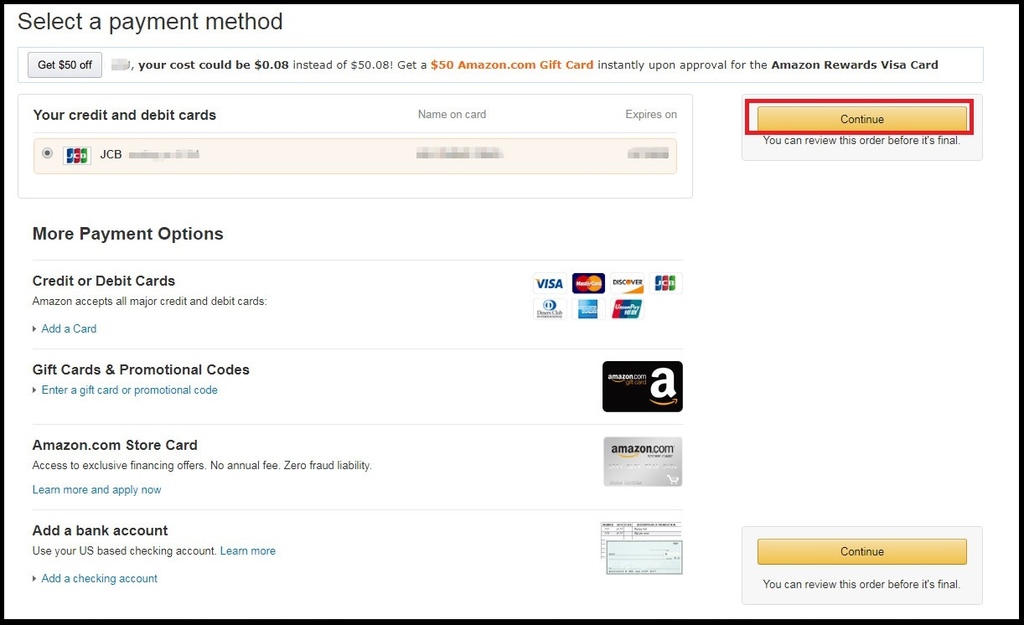The image size is (1024, 625).
Task: Click the Amazon.com Store Card image
Action: (642, 461)
